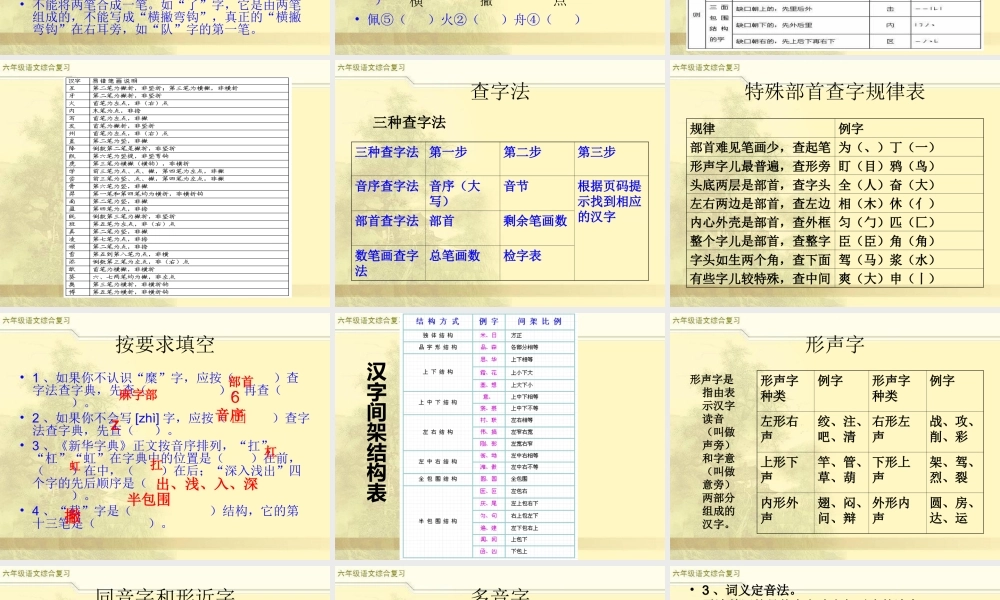
Task: Click the example 爽（大）申（丨）
Action: [886, 279]
